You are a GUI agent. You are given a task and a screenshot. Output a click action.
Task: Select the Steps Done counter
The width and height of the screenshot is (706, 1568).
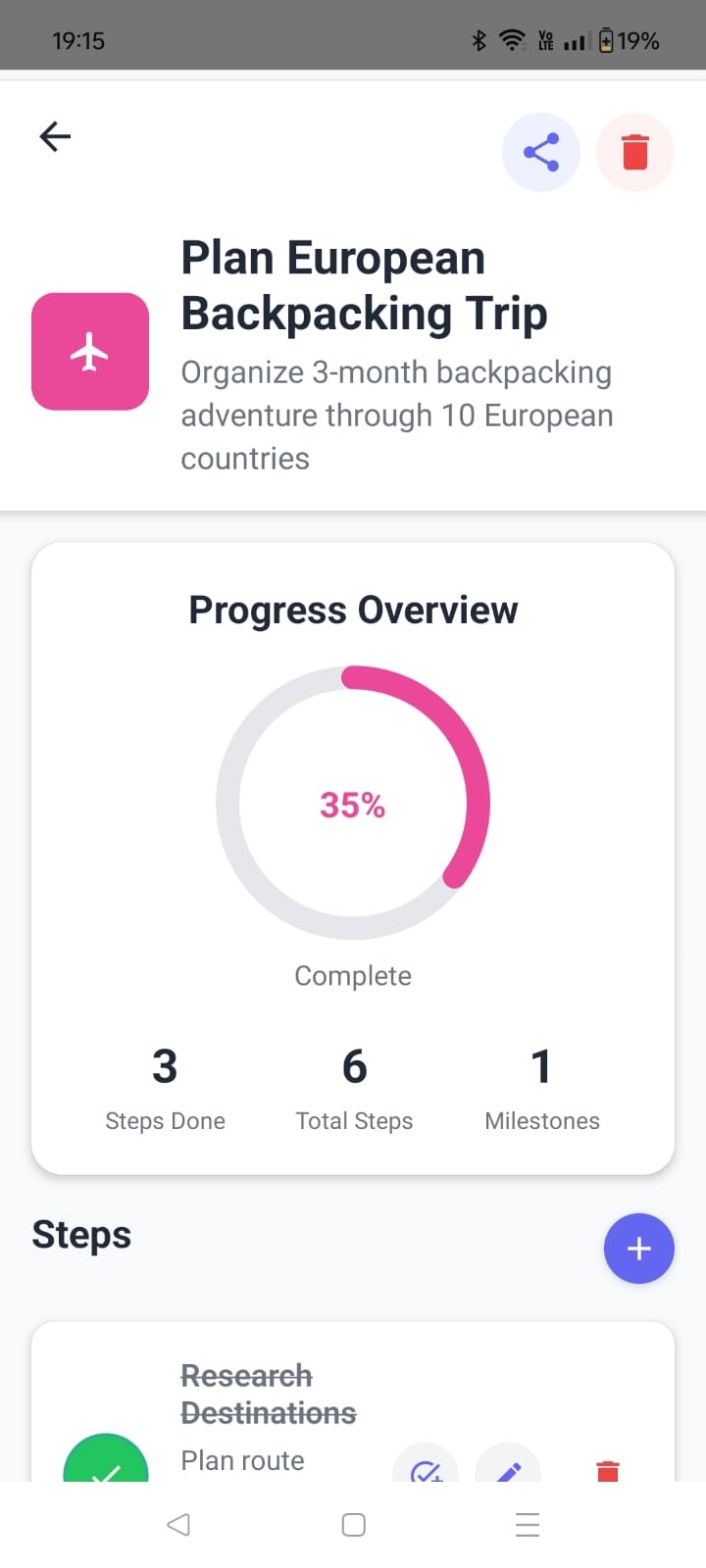click(x=165, y=1088)
